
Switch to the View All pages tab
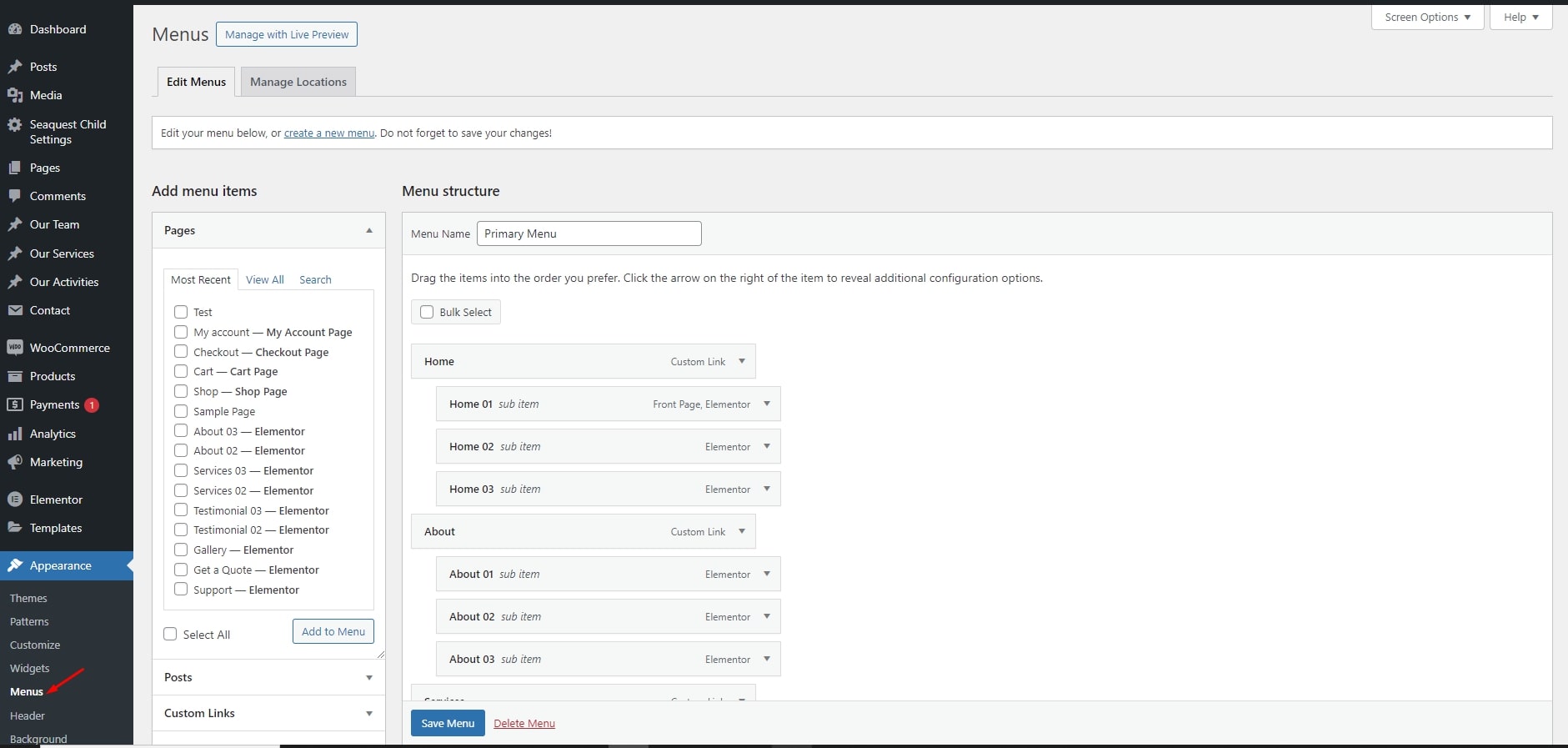click(265, 279)
